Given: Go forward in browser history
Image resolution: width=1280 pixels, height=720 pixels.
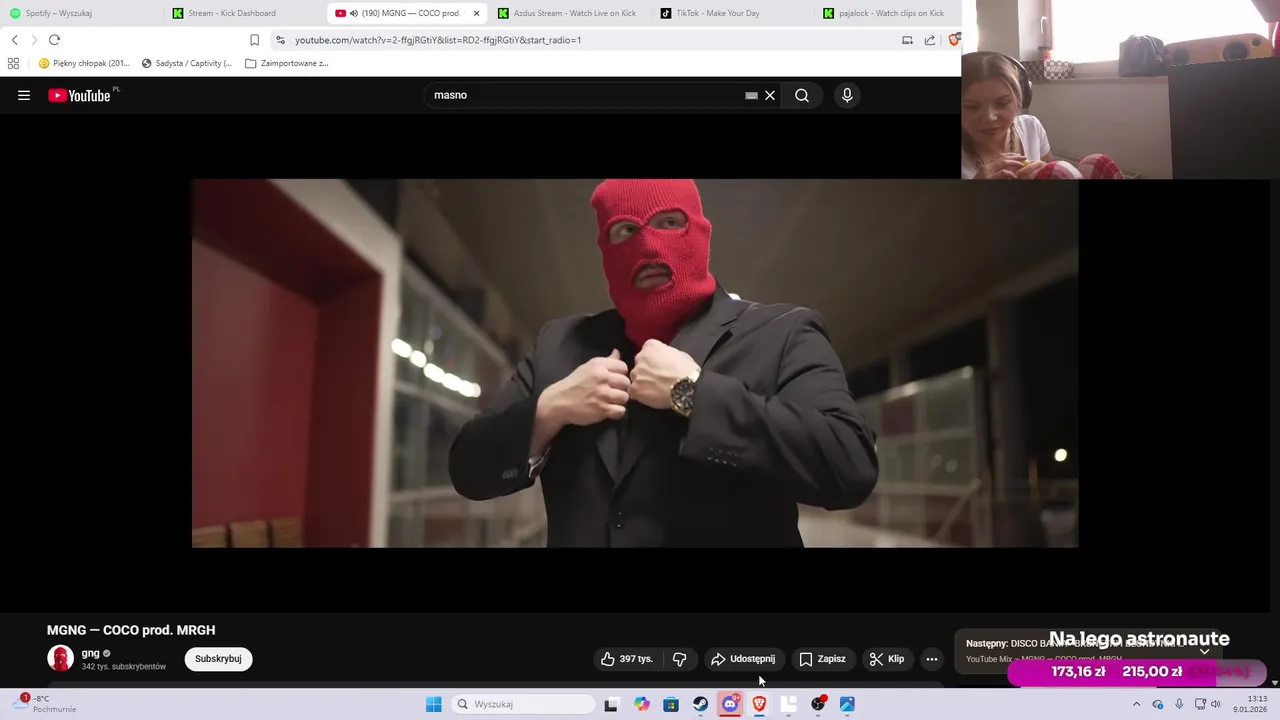Looking at the screenshot, I should pyautogui.click(x=34, y=40).
